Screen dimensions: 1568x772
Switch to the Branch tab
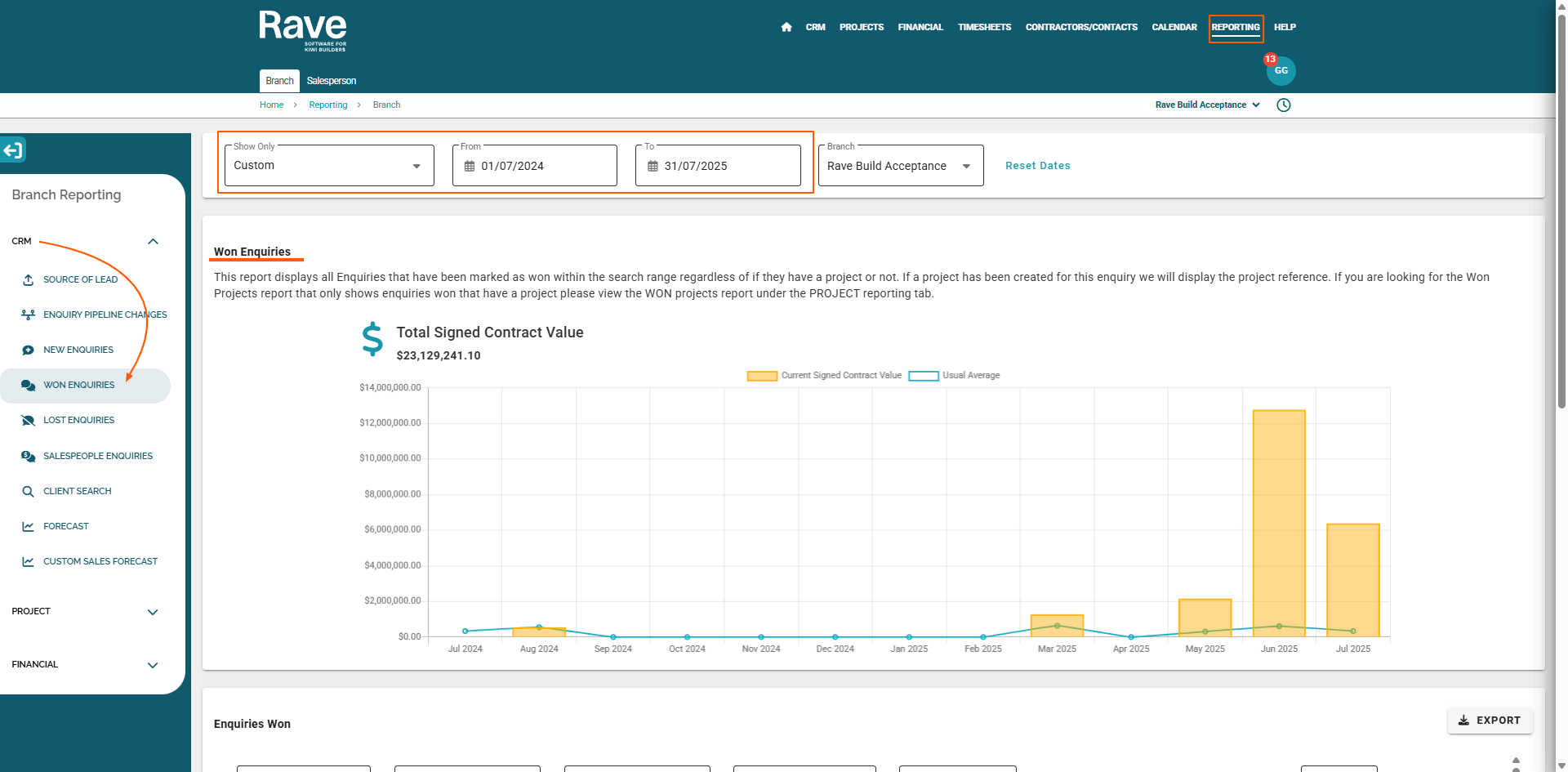coord(279,81)
